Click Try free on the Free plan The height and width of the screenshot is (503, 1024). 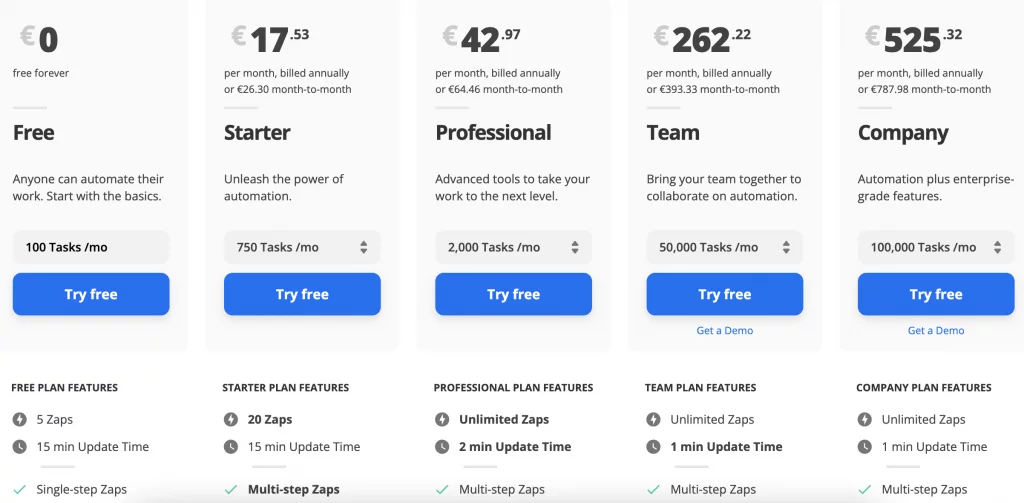click(91, 294)
